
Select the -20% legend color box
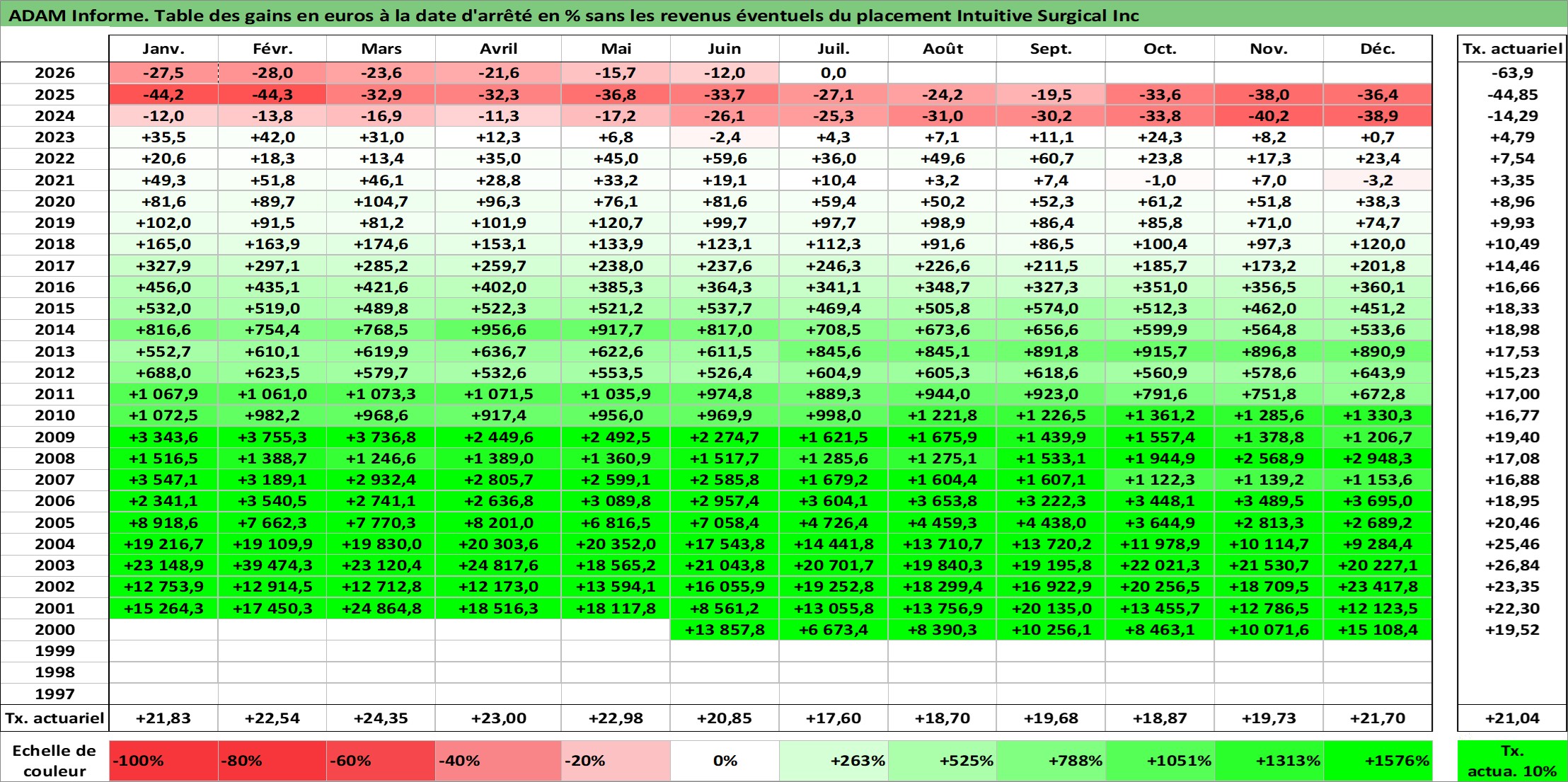[x=616, y=761]
